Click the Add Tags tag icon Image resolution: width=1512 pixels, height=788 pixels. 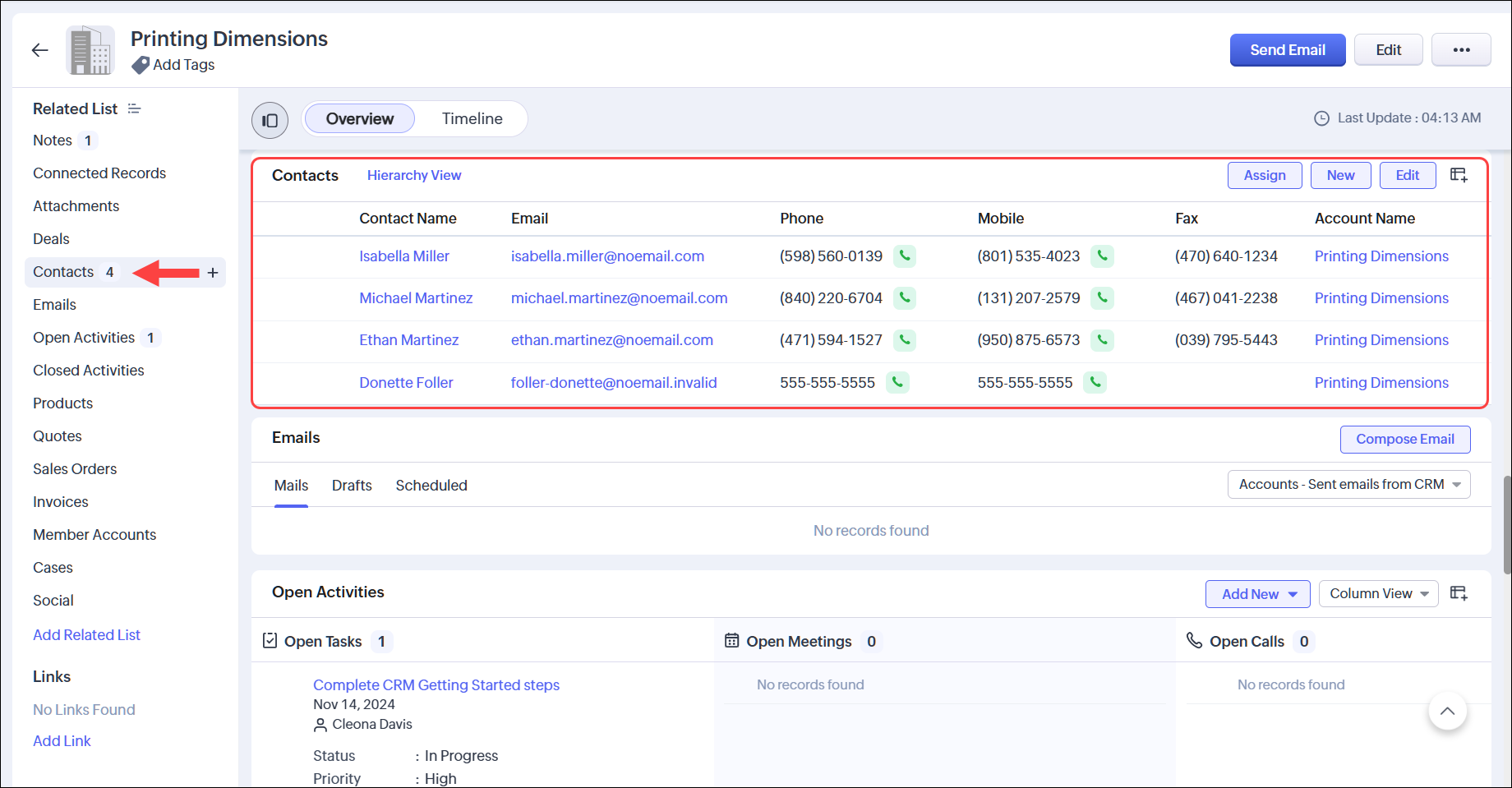point(141,65)
